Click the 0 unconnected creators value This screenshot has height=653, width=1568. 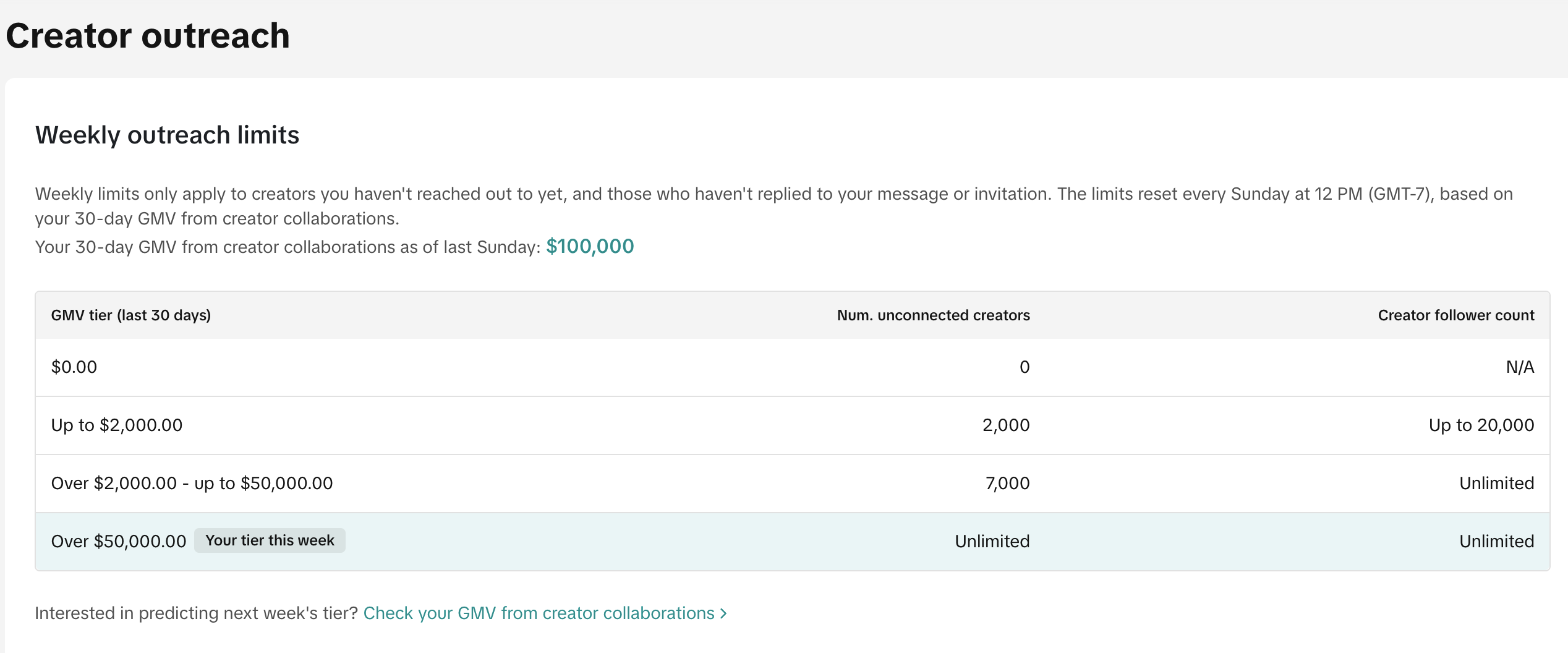click(1025, 367)
